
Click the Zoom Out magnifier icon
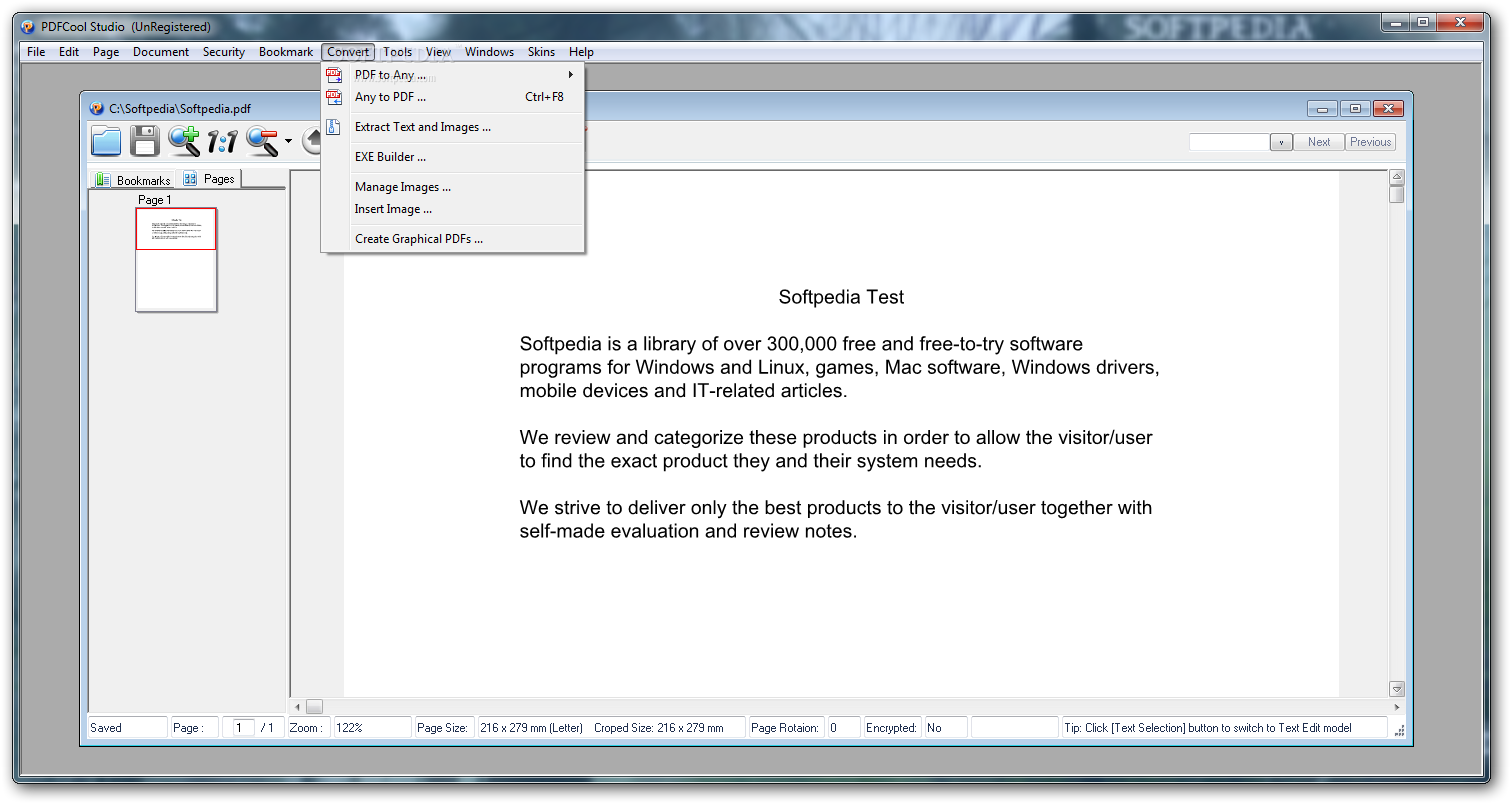262,141
